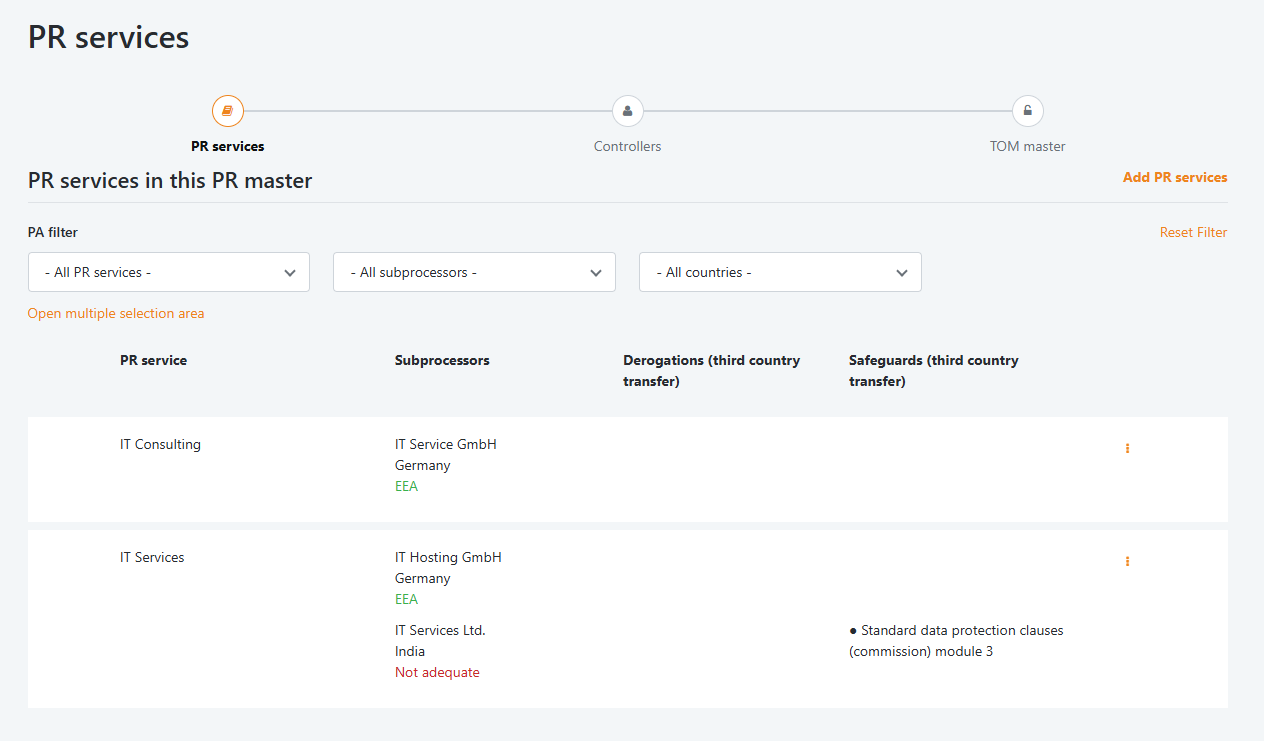Open three-dot menu for IT Consulting row
Viewport: 1264px width, 741px height.
[x=1127, y=449]
